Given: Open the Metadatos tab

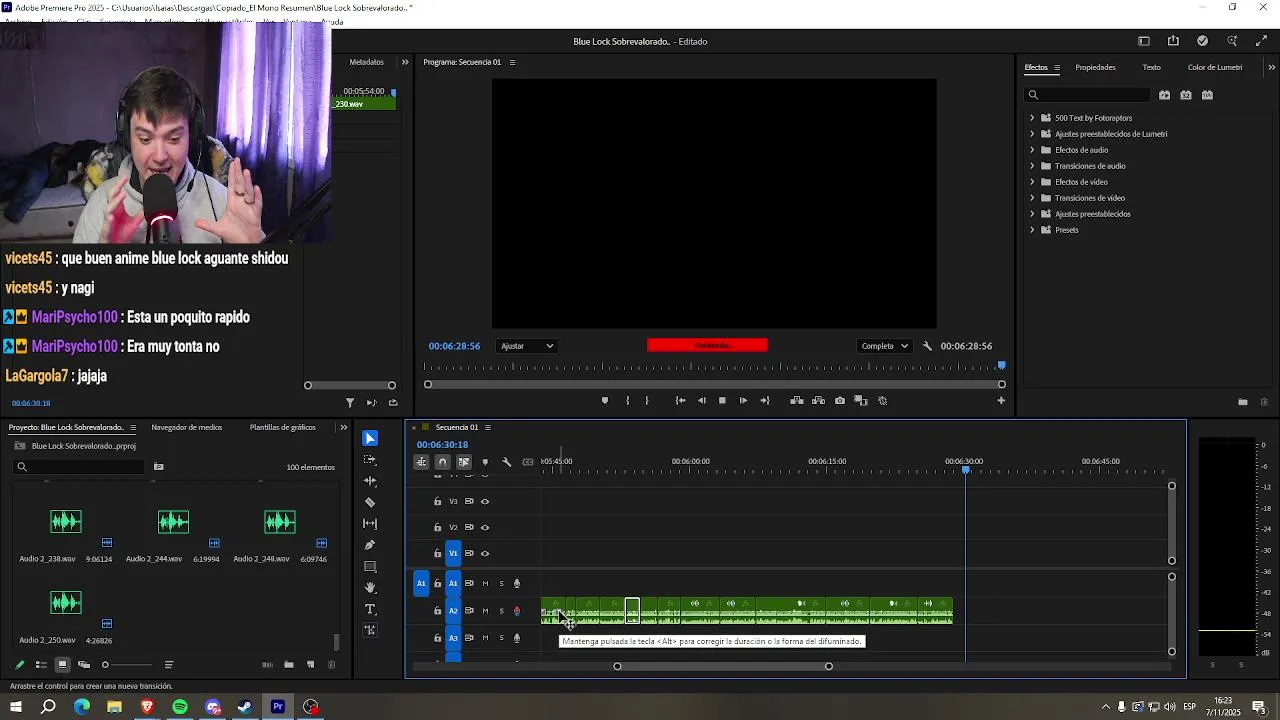Looking at the screenshot, I should [366, 62].
